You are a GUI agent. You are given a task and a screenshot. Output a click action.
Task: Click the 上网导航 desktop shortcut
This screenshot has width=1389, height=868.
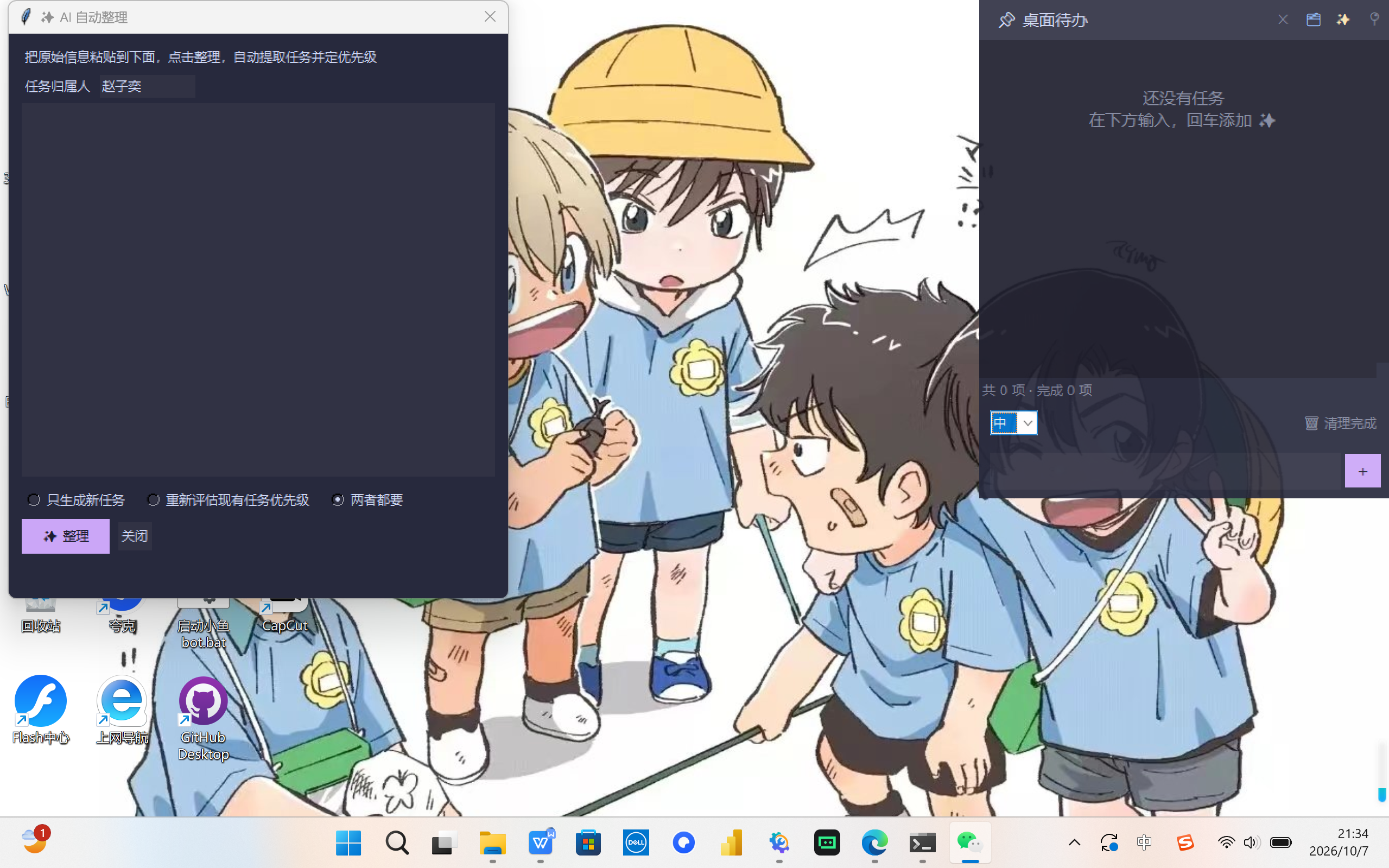[x=122, y=709]
